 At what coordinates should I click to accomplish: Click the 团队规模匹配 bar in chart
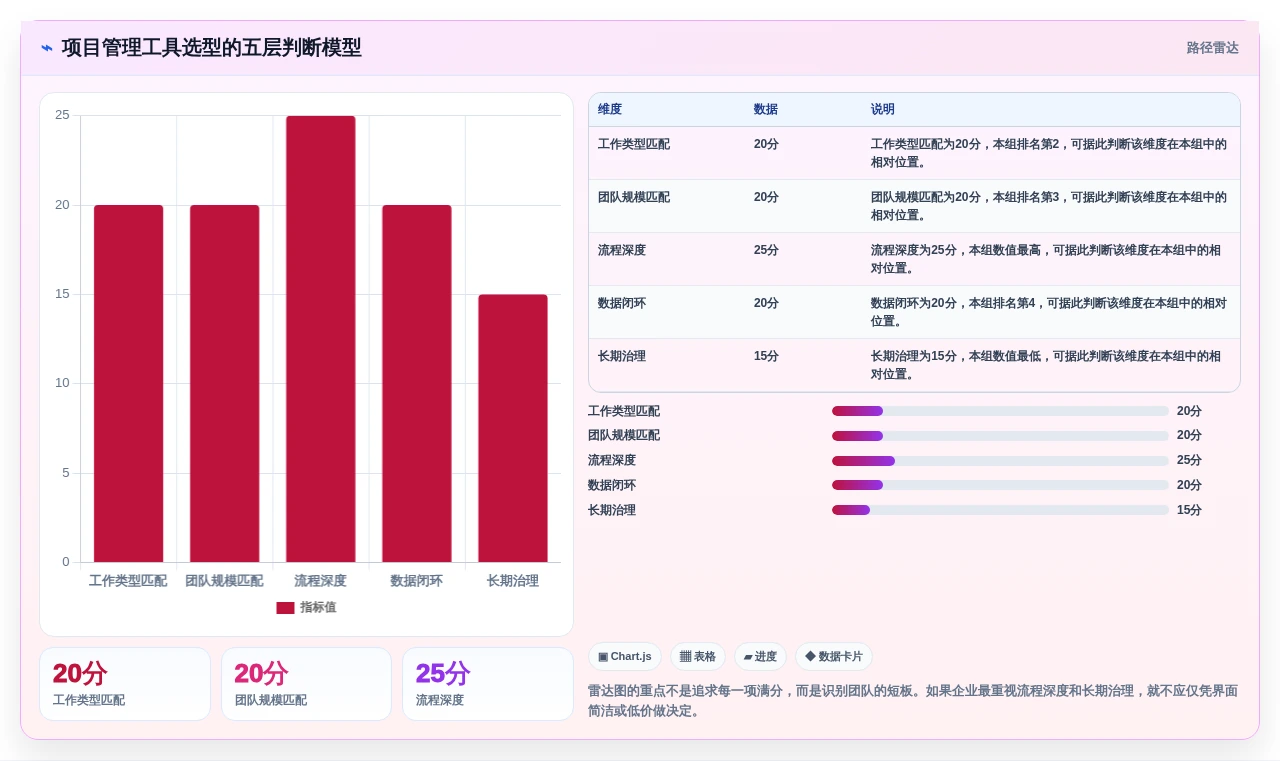click(225, 384)
